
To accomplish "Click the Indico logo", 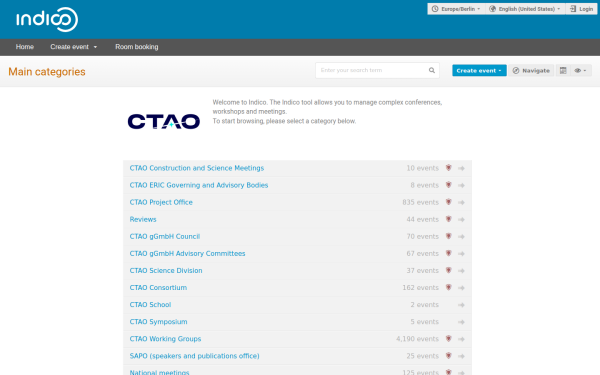I will [47, 19].
